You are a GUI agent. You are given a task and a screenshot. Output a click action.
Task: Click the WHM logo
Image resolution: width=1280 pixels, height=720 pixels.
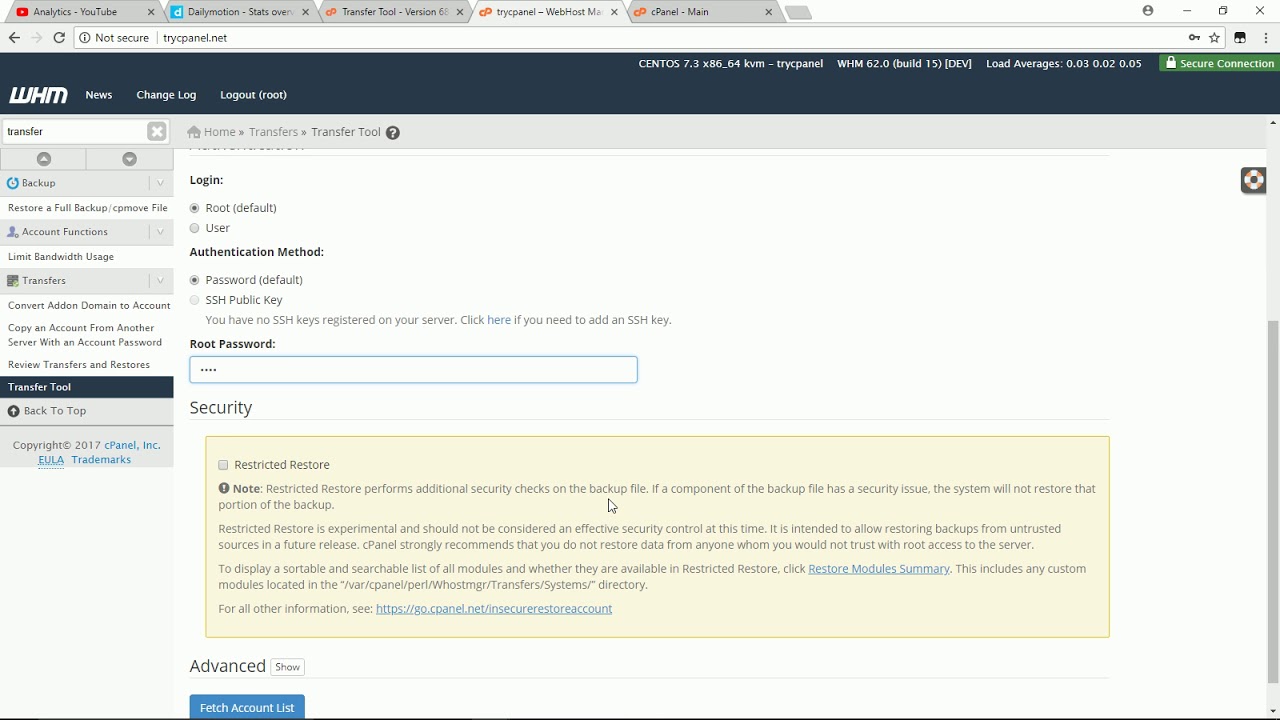(x=38, y=95)
